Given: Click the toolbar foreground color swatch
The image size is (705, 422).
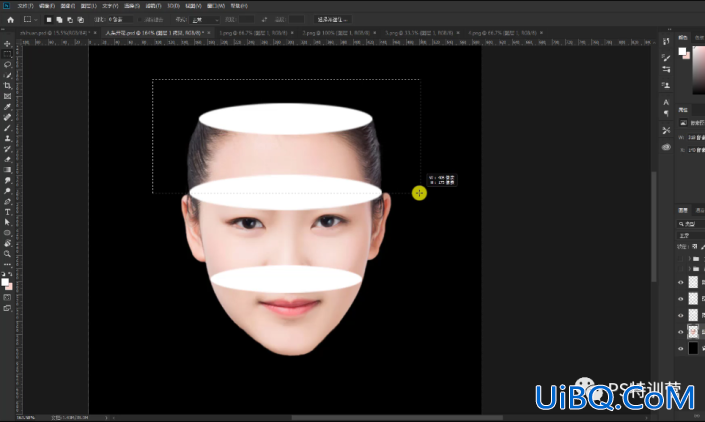Looking at the screenshot, I should click(x=5, y=282).
